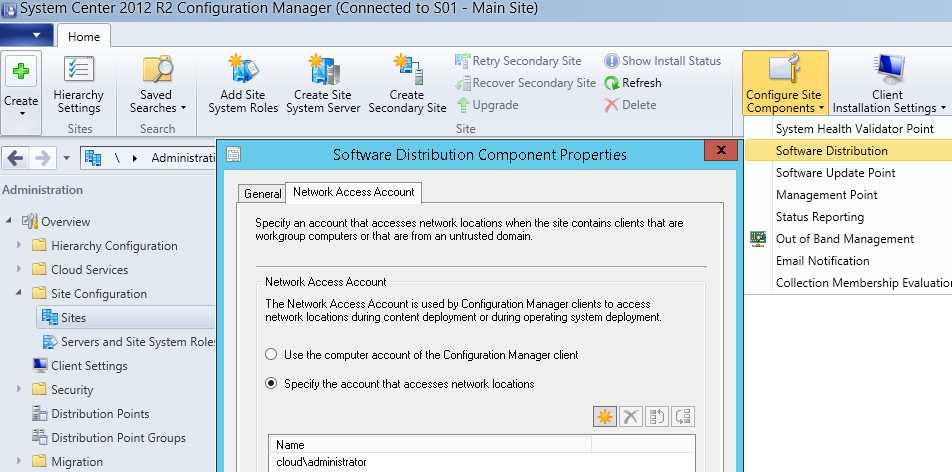Select Sites in the tree
Viewport: 952px width, 472px height.
pos(73,317)
